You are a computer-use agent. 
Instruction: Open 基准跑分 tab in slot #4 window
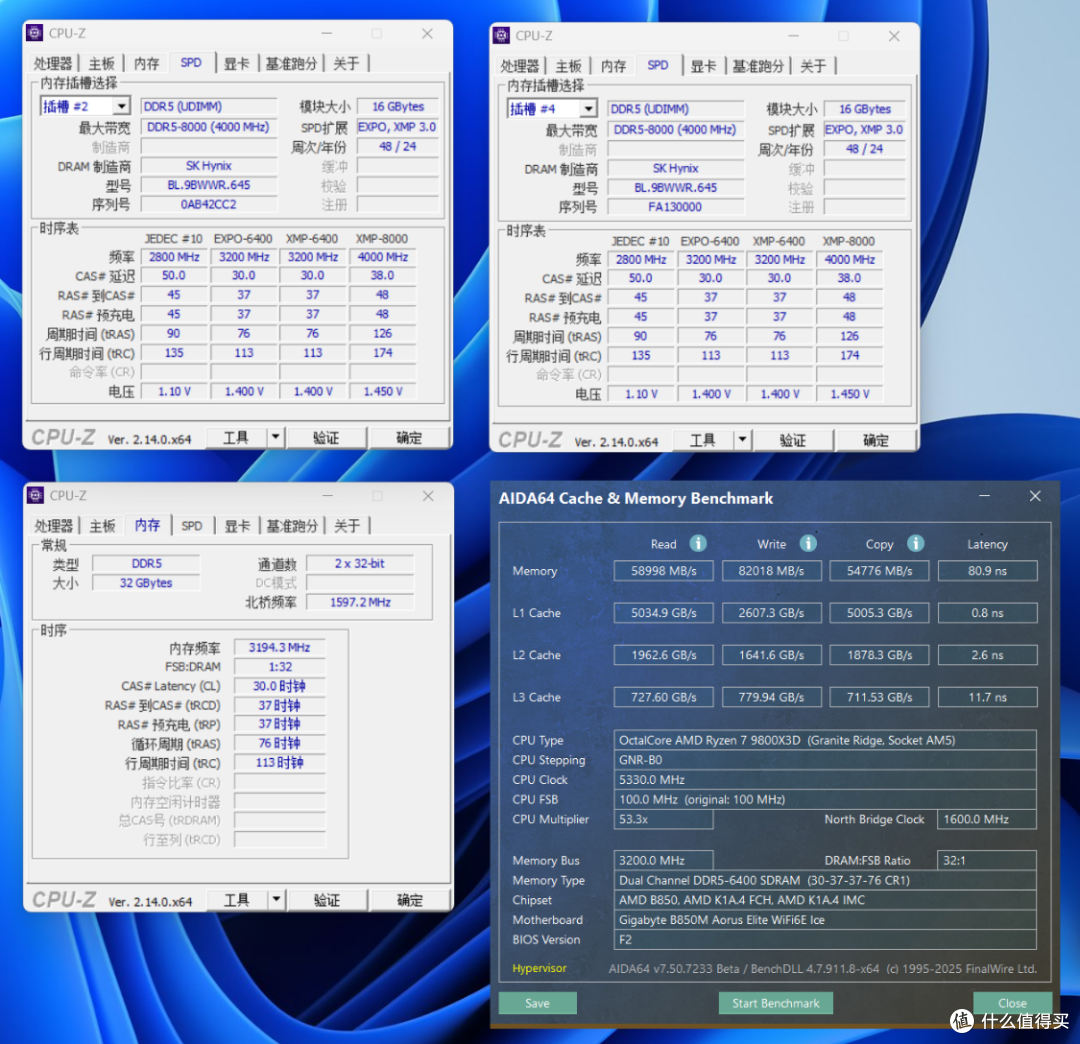point(758,66)
